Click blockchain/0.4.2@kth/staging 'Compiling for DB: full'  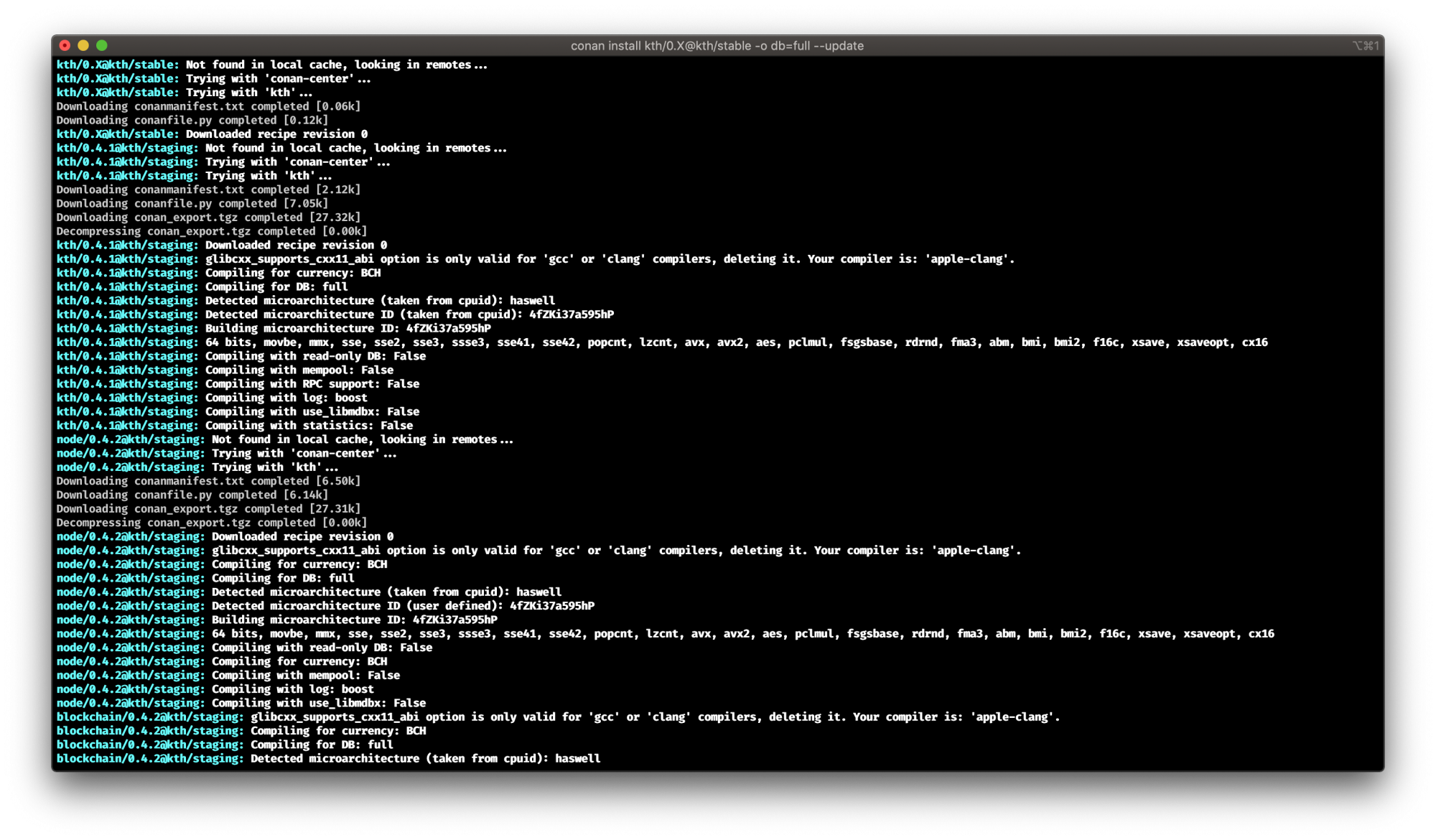pyautogui.click(x=225, y=745)
